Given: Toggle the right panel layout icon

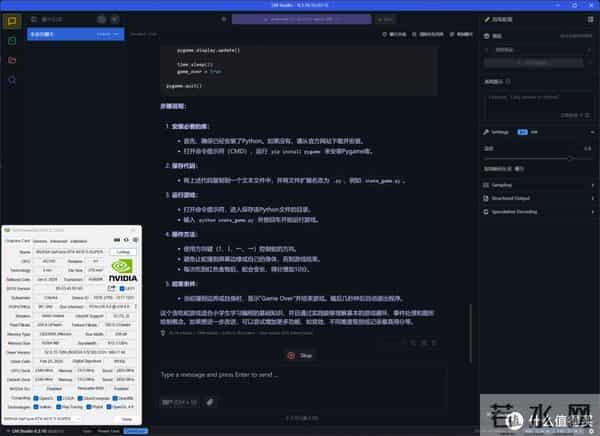Looking at the screenshot, I should (590, 20).
